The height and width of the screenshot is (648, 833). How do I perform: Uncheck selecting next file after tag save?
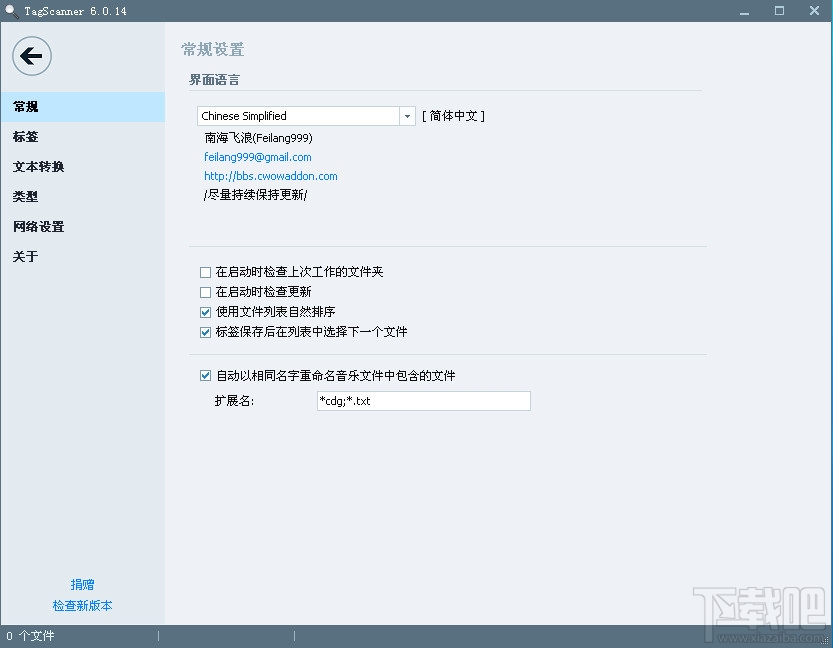click(x=205, y=332)
